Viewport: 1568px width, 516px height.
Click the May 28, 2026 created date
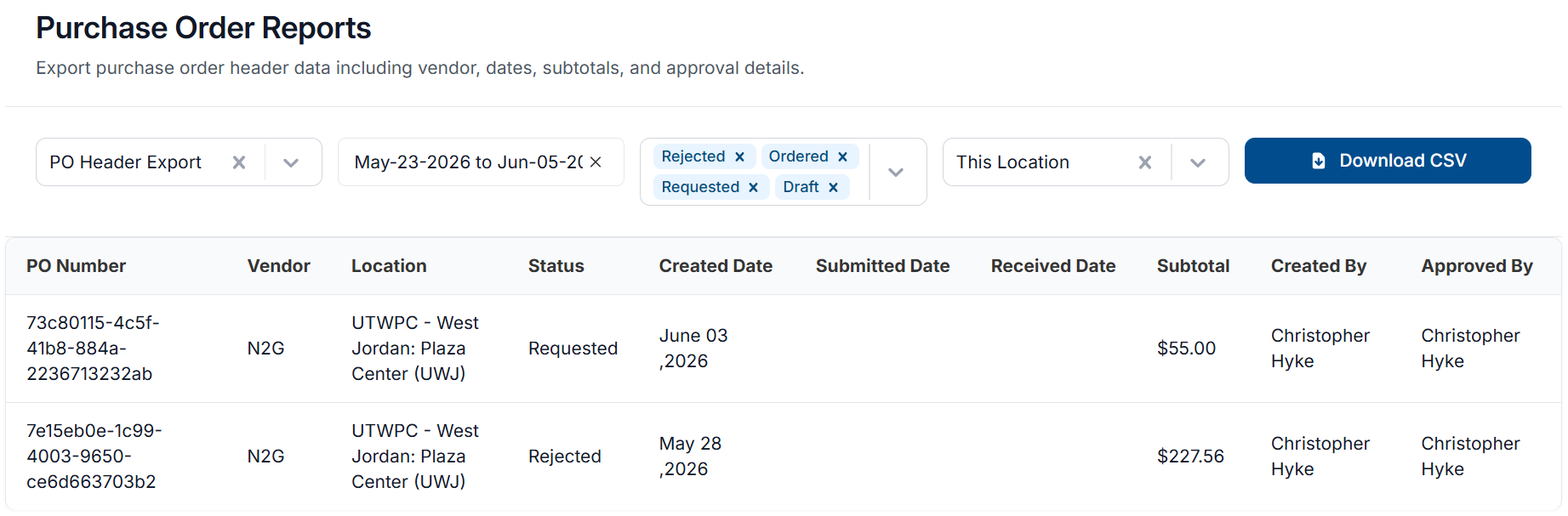tap(690, 456)
